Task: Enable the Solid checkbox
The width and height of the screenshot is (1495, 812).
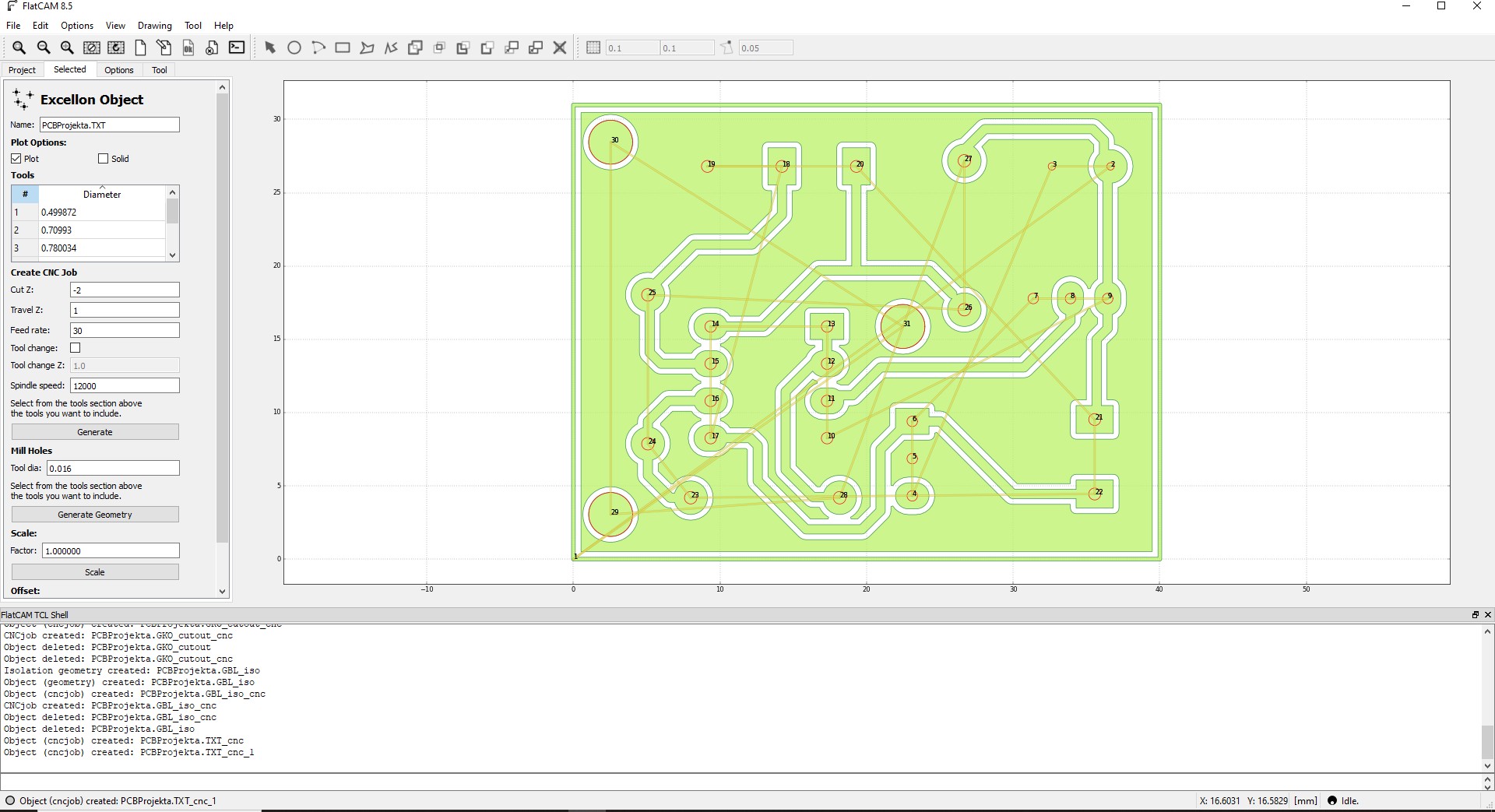Action: [x=103, y=158]
